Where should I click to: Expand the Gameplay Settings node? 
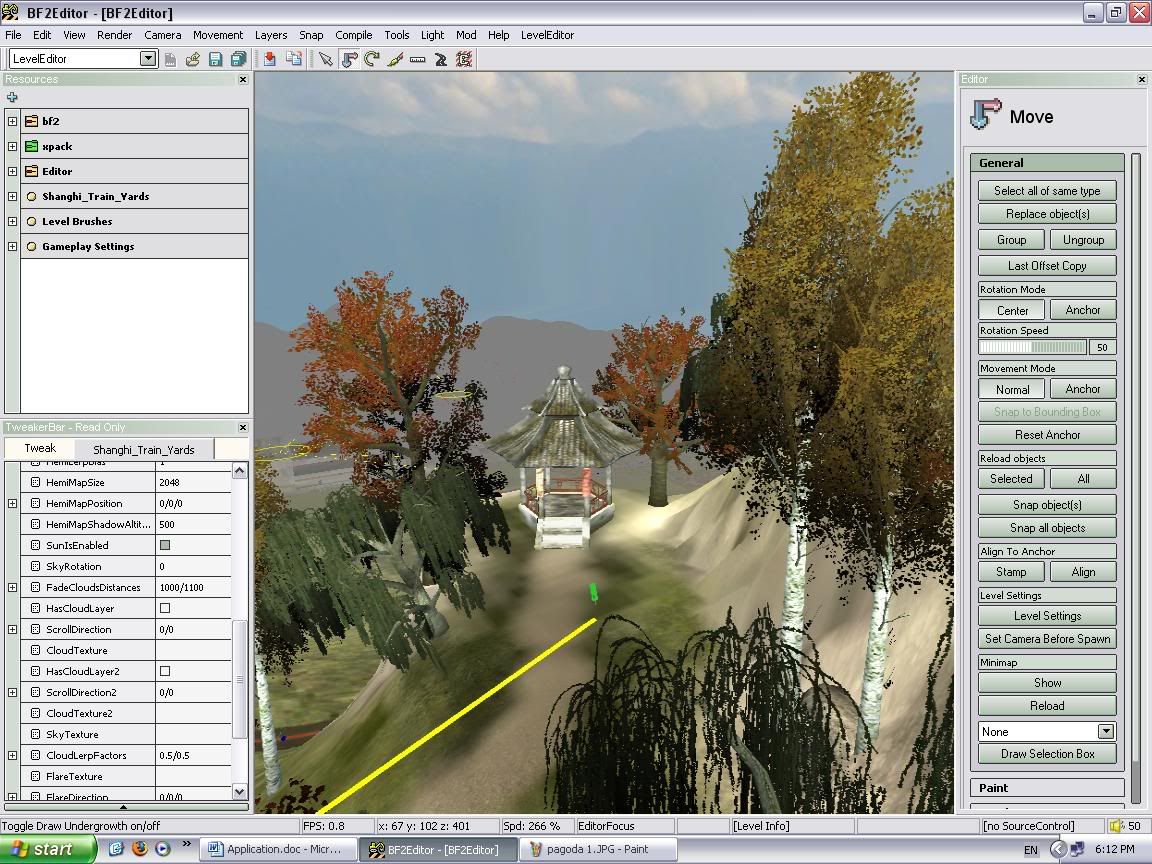[12, 246]
